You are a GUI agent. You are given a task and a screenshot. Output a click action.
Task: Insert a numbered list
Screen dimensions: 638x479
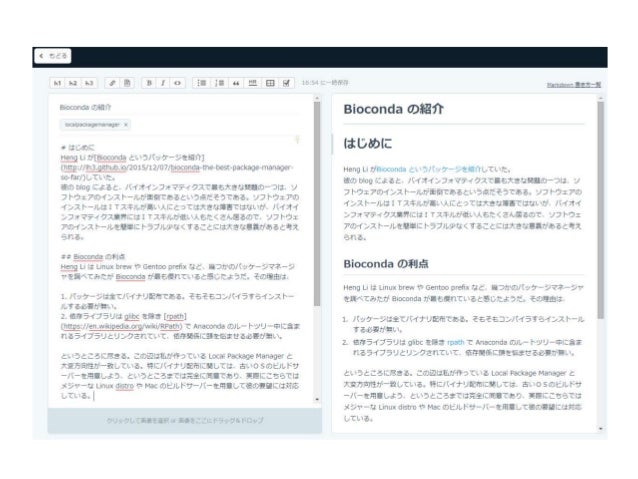(219, 83)
